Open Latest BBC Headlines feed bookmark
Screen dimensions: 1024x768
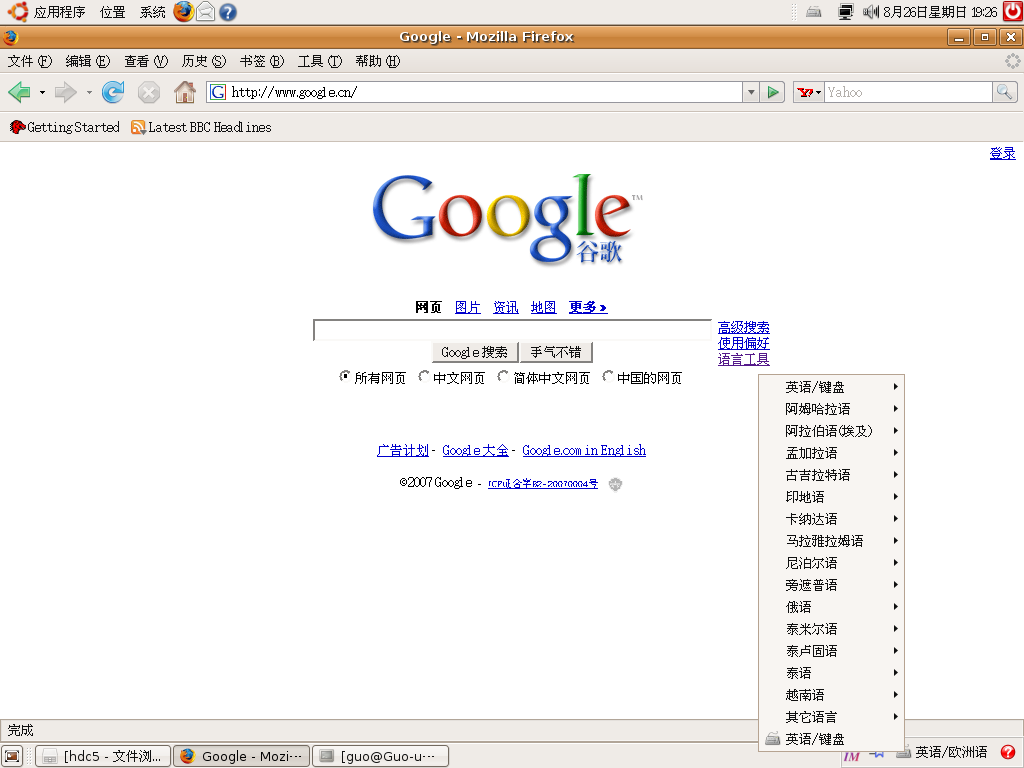tap(201, 127)
